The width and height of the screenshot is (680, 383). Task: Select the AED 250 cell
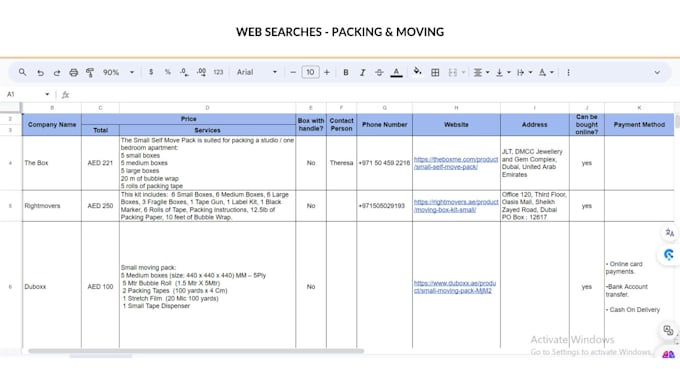coord(100,206)
